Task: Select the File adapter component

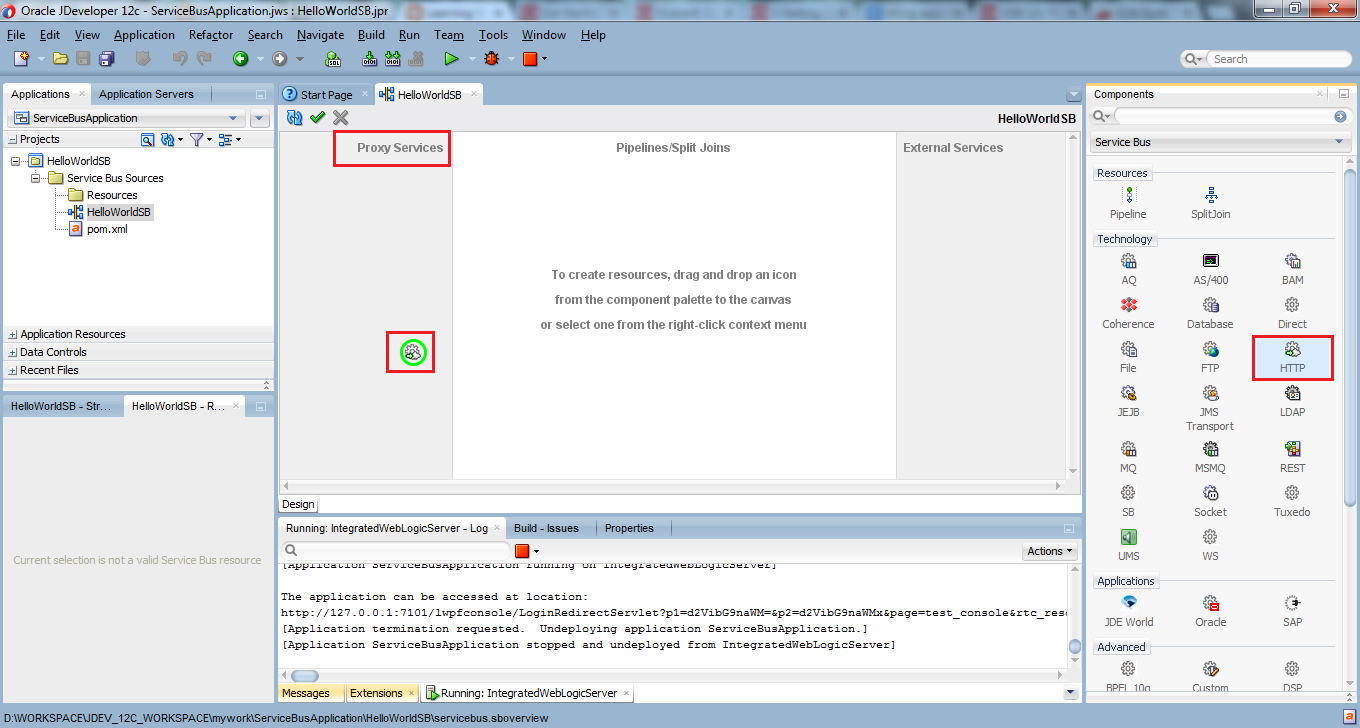Action: click(1128, 356)
